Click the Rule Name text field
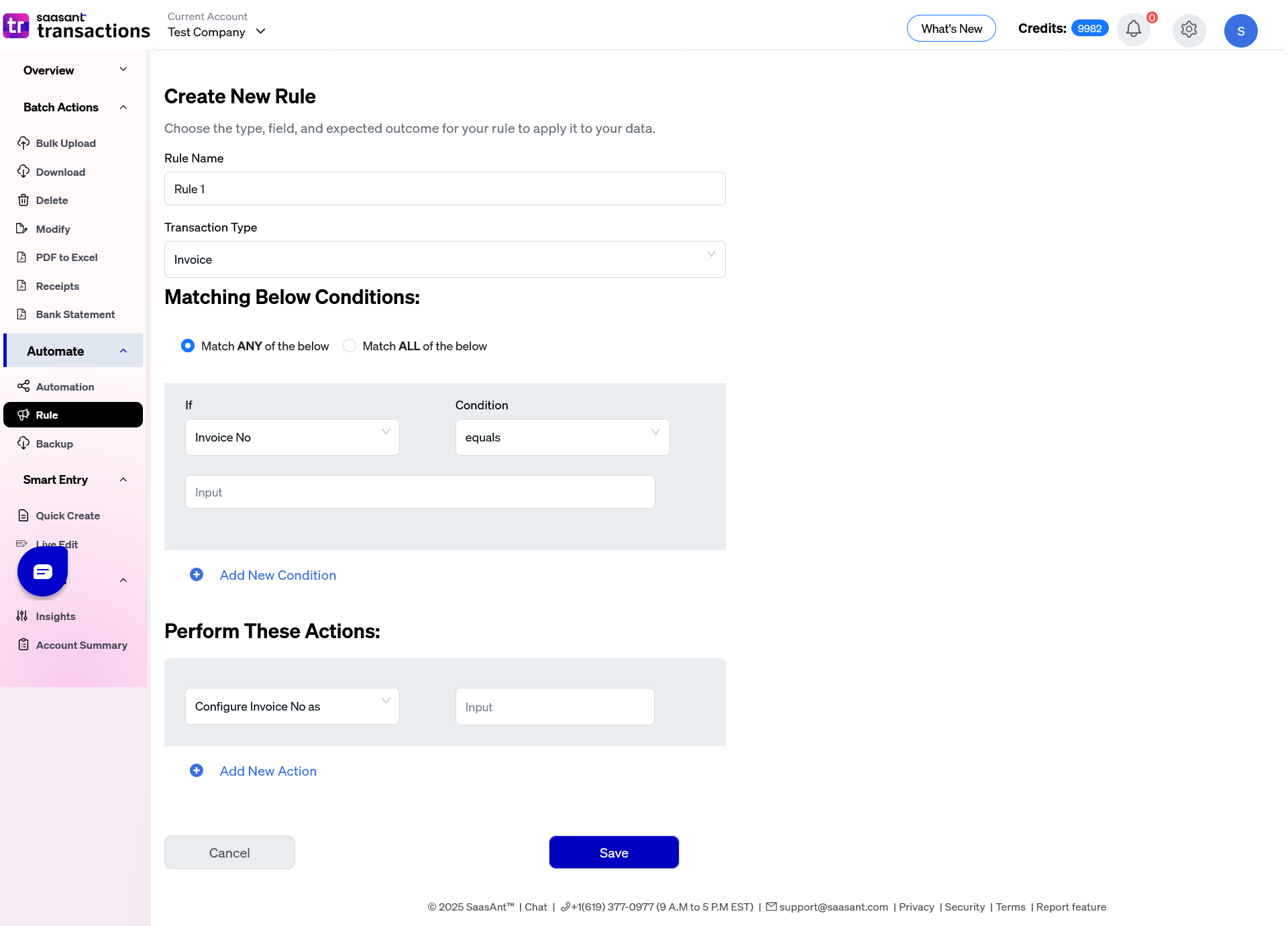 pyautogui.click(x=445, y=189)
